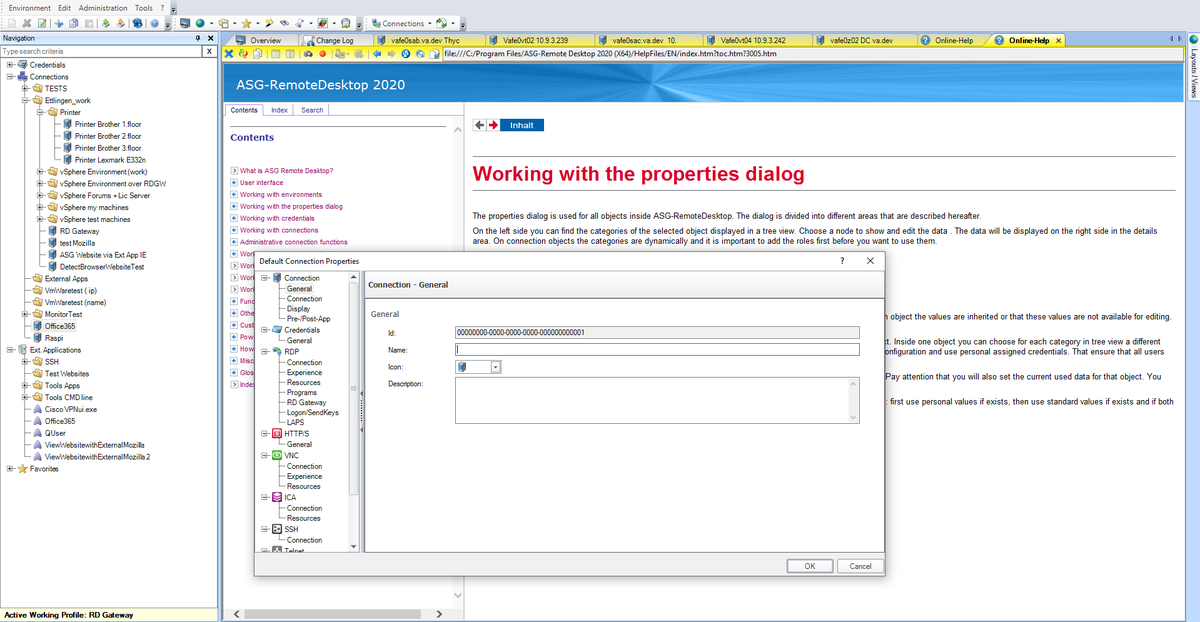
Task: Select 'Office365' under Connections in Navigation
Action: click(x=60, y=326)
